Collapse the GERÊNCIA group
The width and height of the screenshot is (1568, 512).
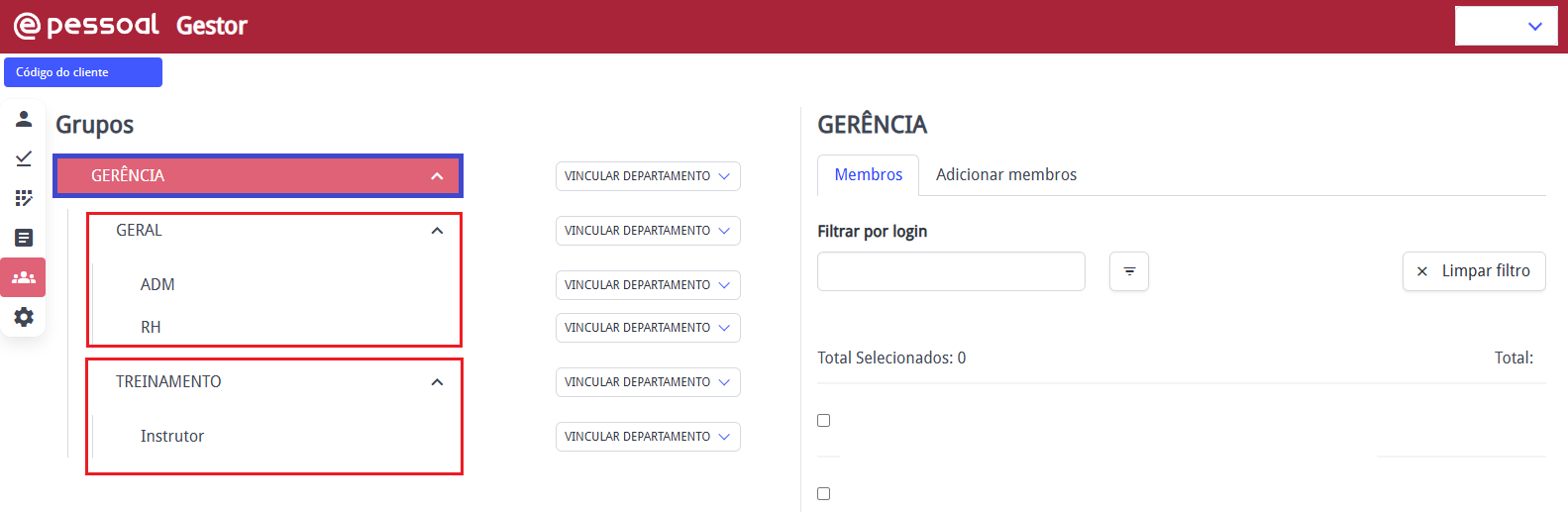pyautogui.click(x=437, y=176)
